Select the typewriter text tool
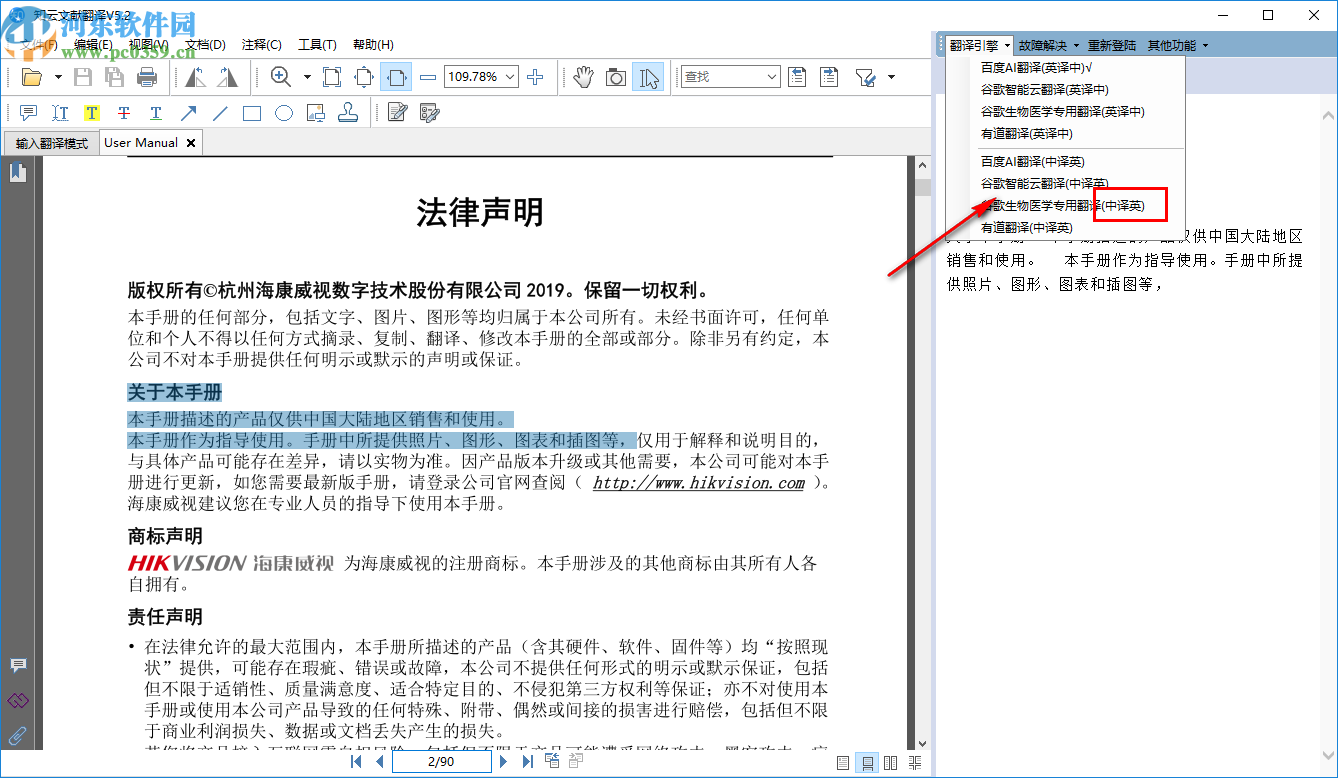The height and width of the screenshot is (778, 1338). (60, 113)
